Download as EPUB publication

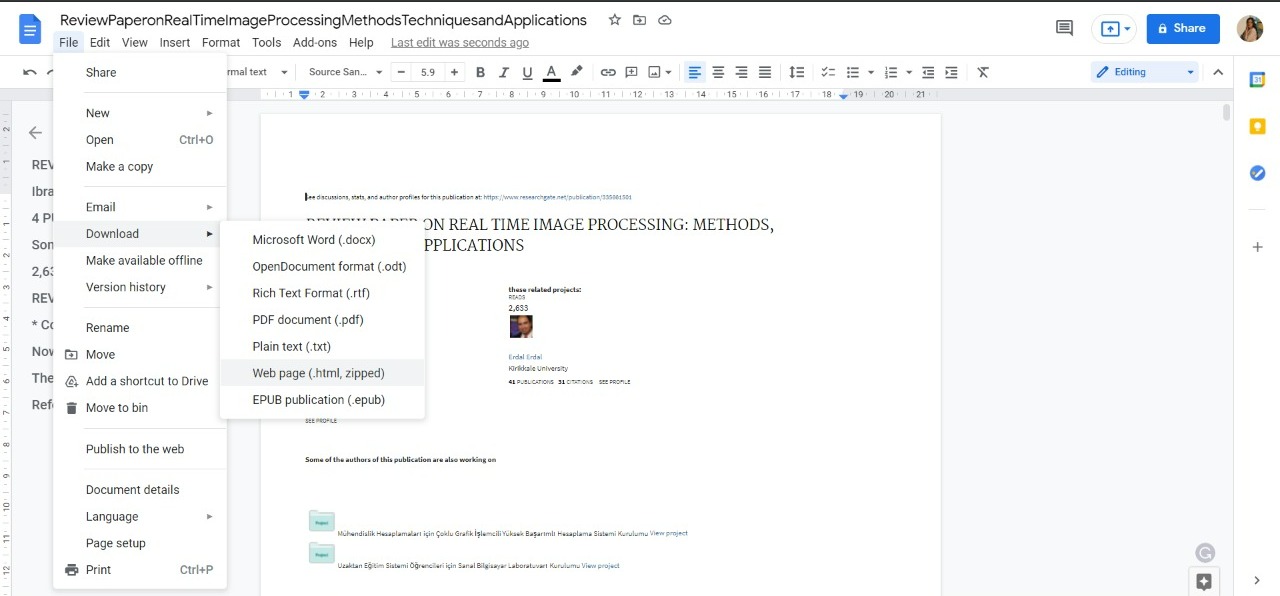(x=322, y=400)
